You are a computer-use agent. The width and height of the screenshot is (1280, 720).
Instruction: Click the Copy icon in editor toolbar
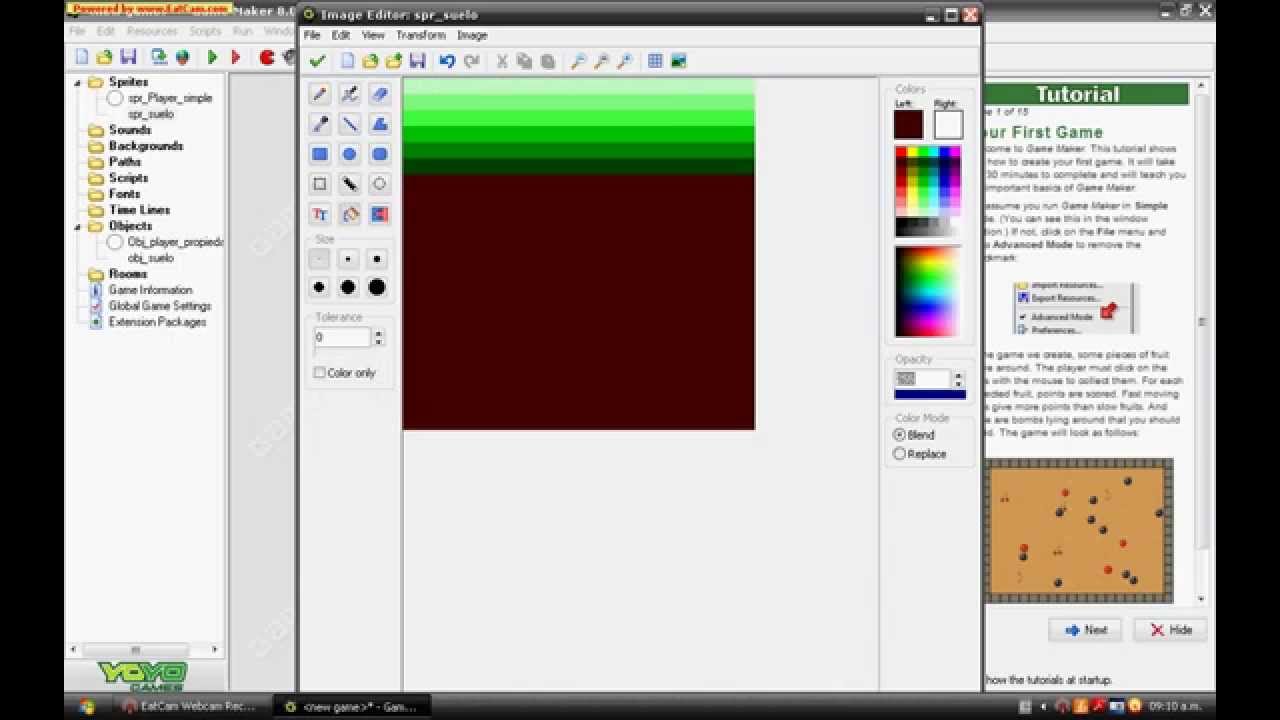[525, 61]
